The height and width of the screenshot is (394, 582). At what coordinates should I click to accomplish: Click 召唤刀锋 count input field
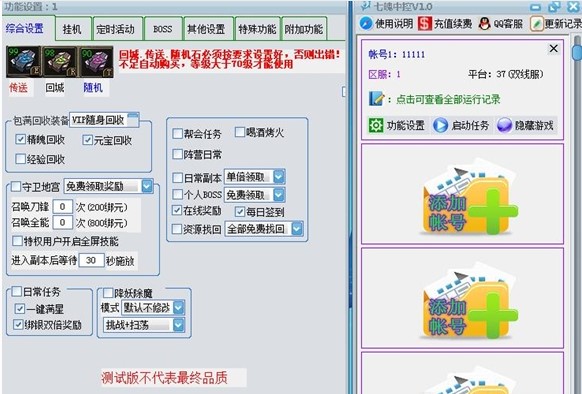[62, 206]
